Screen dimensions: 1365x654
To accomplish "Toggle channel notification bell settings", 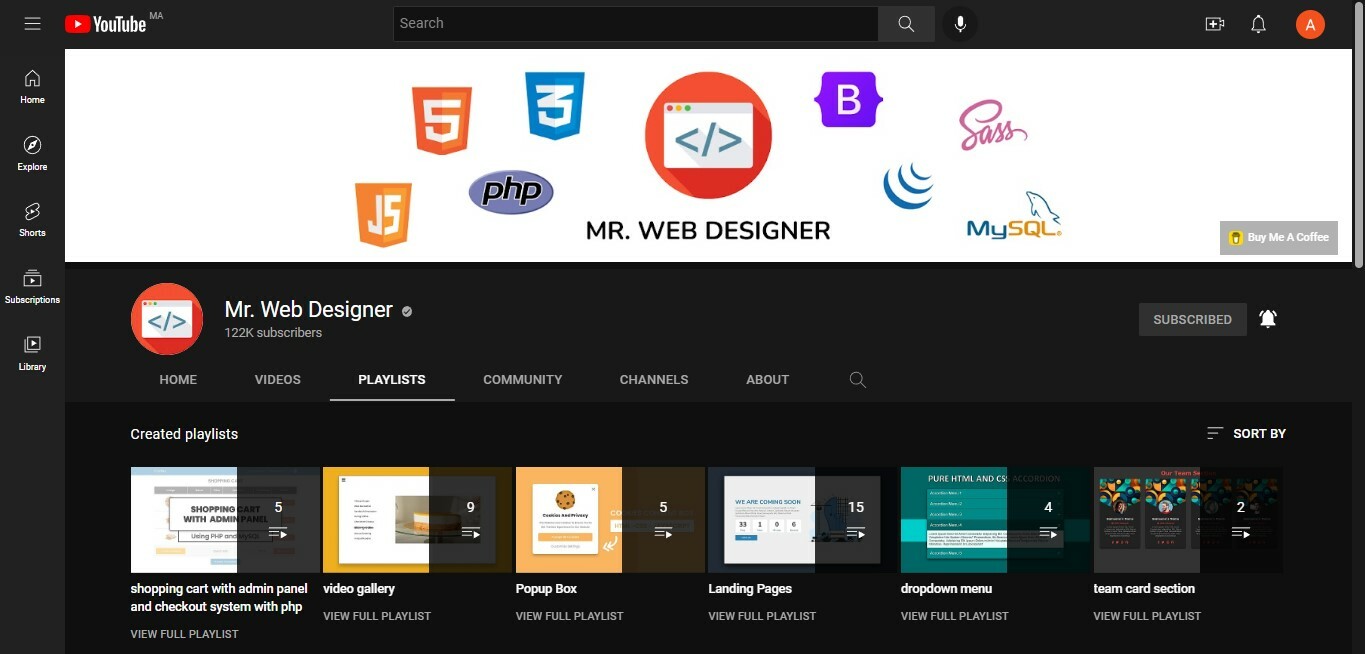I will coord(1267,318).
